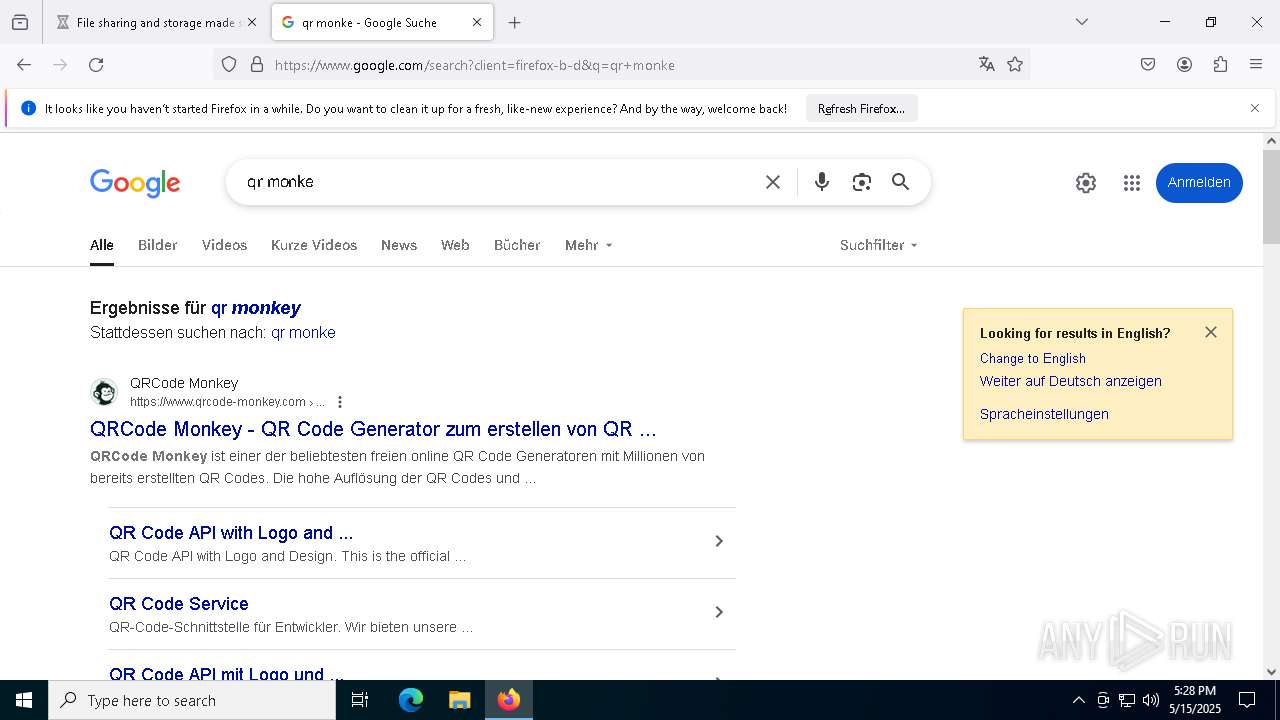Viewport: 1280px width, 720px height.
Task: Select the Web search tab
Action: (455, 245)
